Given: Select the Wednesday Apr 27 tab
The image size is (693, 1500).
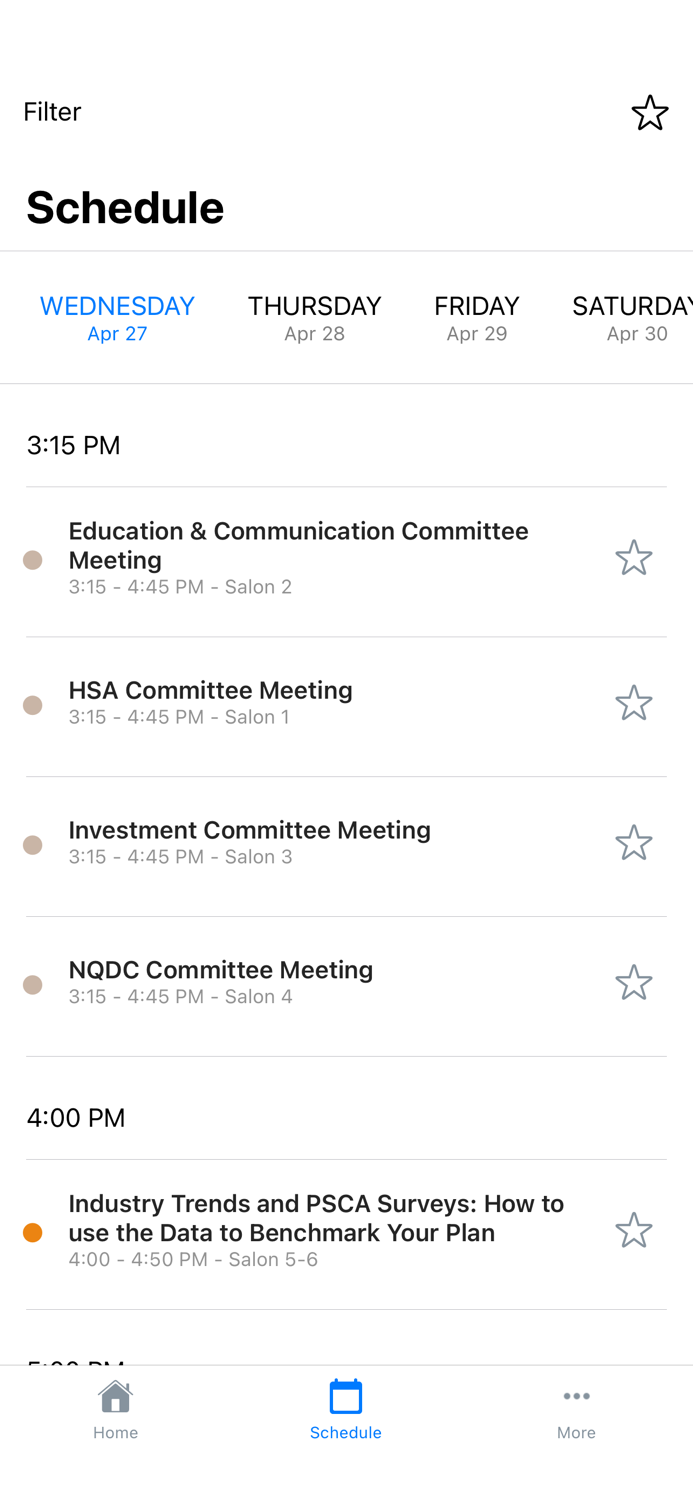Looking at the screenshot, I should tap(117, 317).
